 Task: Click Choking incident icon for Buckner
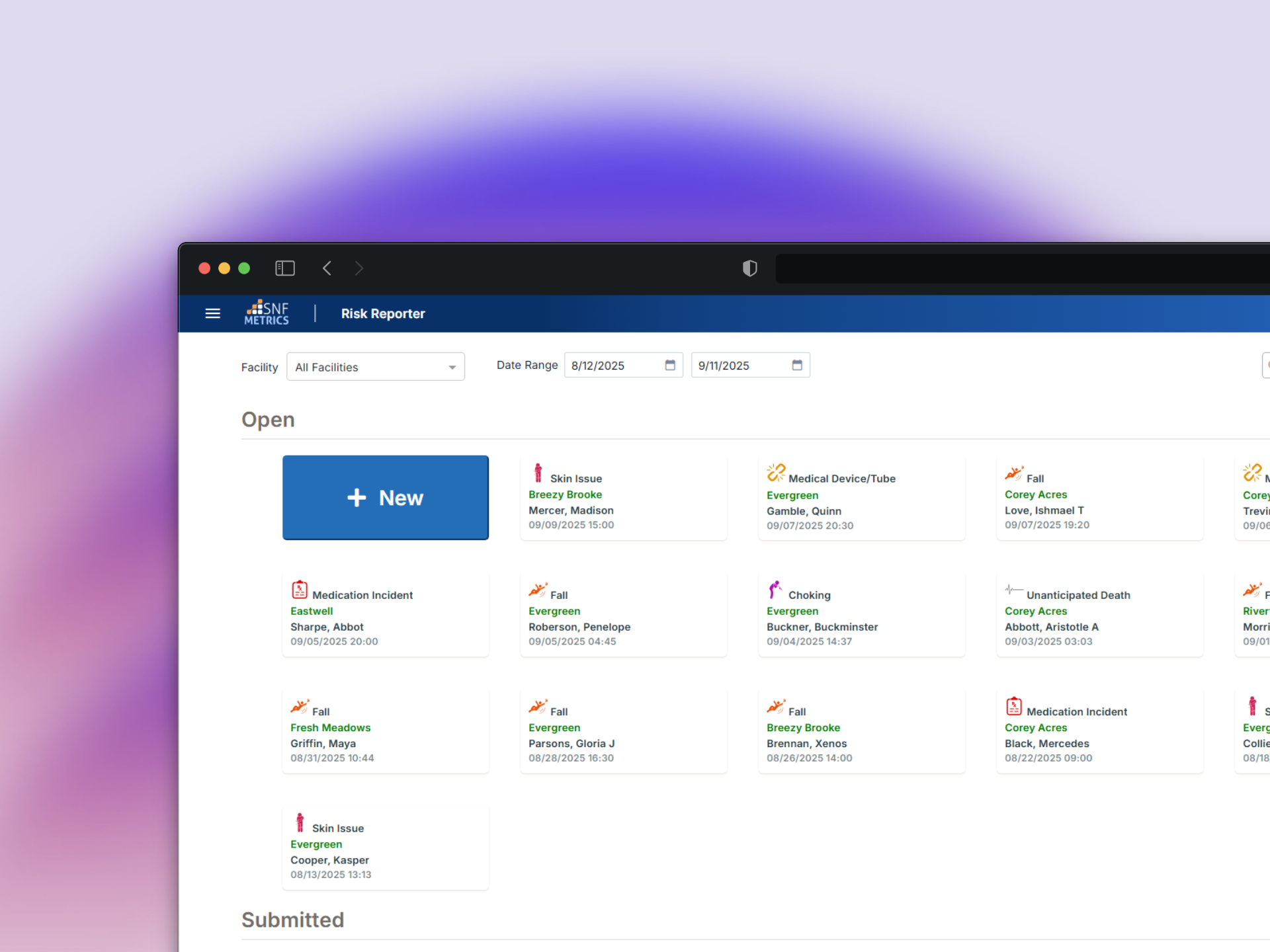tap(775, 590)
